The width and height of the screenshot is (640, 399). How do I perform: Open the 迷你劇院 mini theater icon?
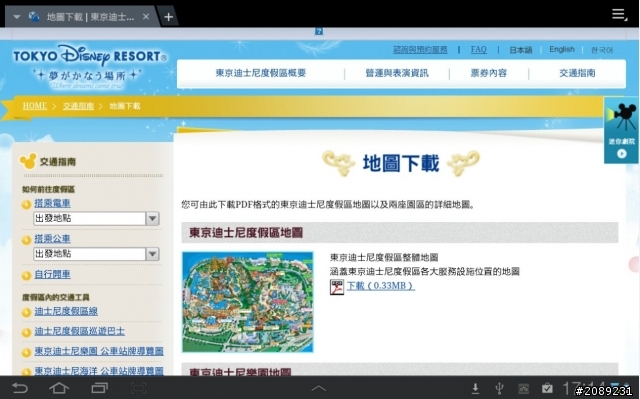click(621, 130)
